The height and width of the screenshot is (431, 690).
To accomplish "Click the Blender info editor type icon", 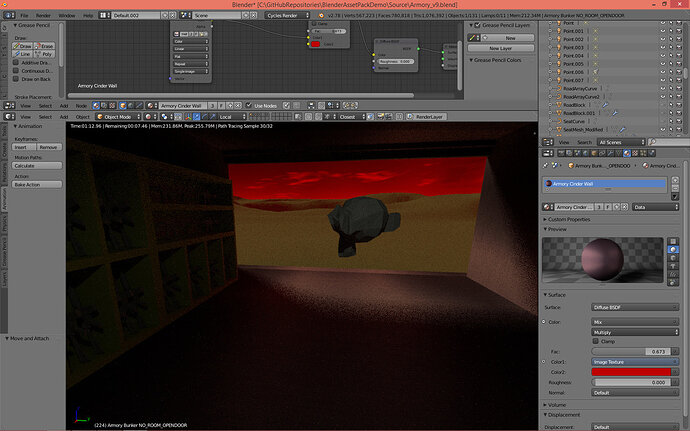I will 9,15.
